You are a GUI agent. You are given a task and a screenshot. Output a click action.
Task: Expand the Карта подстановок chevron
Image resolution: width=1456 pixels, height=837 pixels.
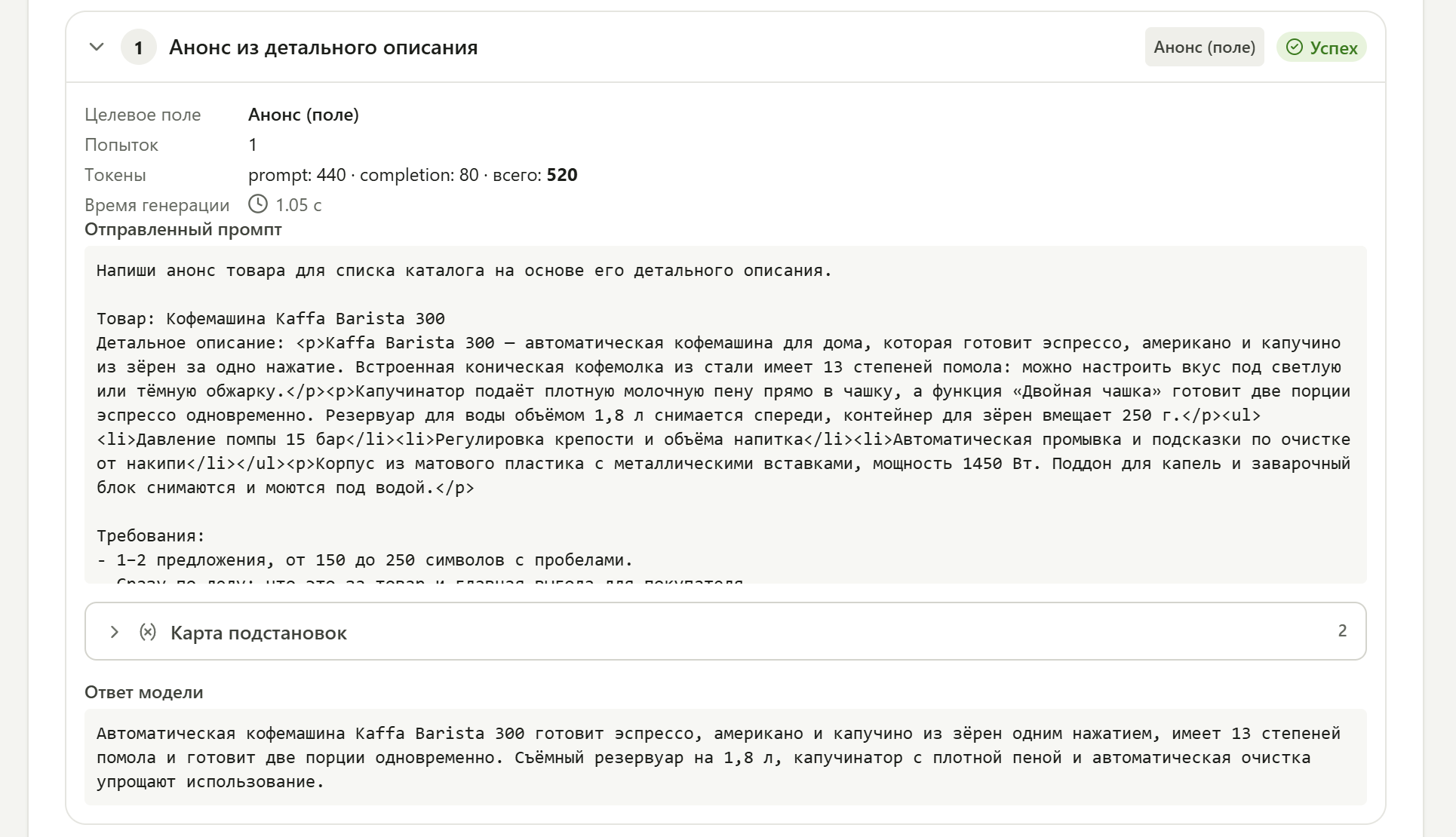115,632
